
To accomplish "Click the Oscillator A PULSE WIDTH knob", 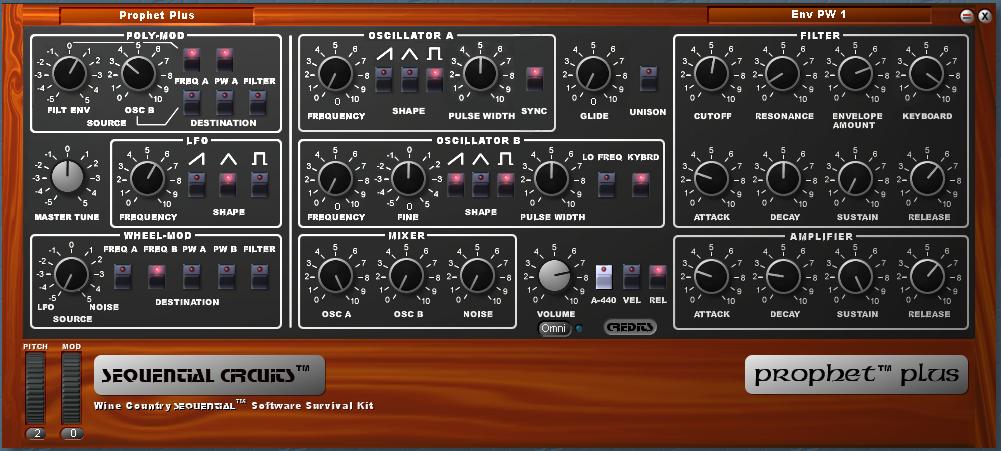I will (481, 73).
